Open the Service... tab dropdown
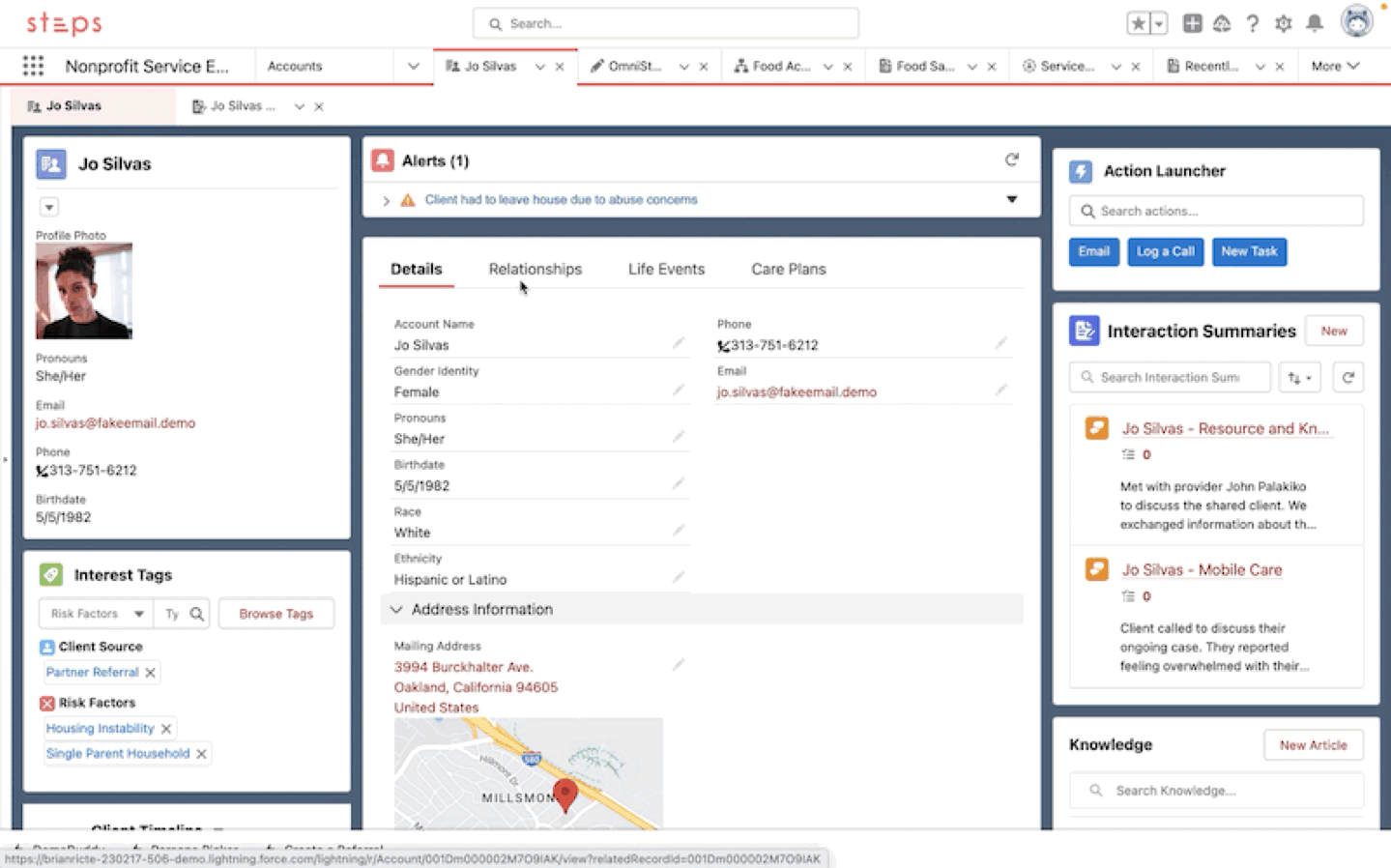Screen dimensions: 1391x868 (x=1116, y=67)
